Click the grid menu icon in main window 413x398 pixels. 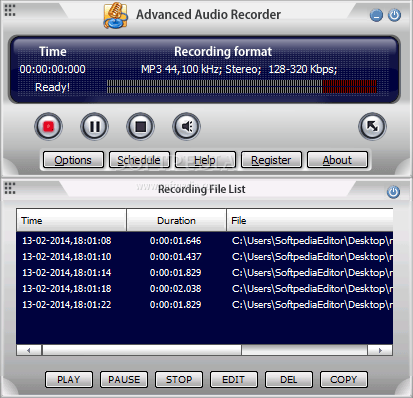click(x=10, y=10)
